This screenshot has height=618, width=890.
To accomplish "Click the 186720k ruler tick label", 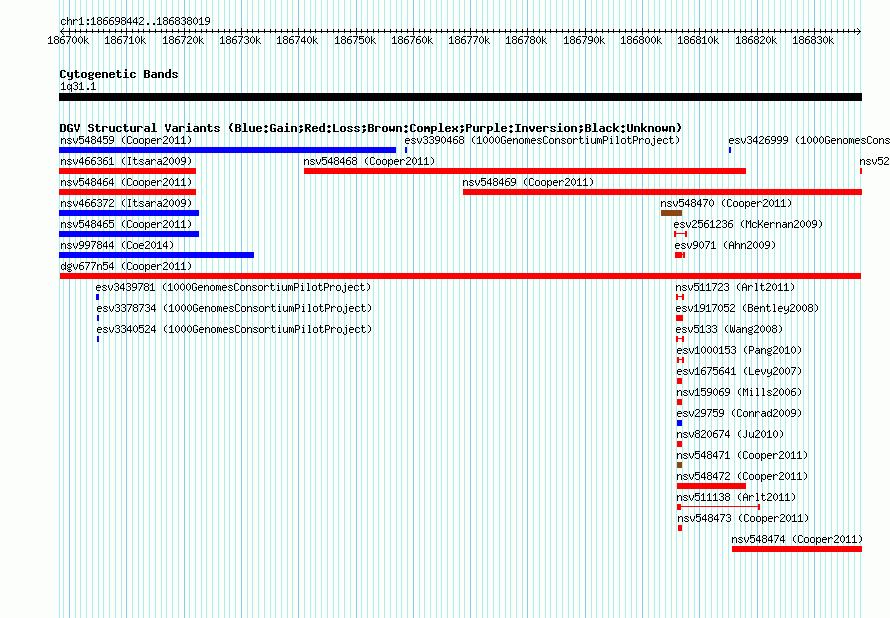I will click(183, 40).
